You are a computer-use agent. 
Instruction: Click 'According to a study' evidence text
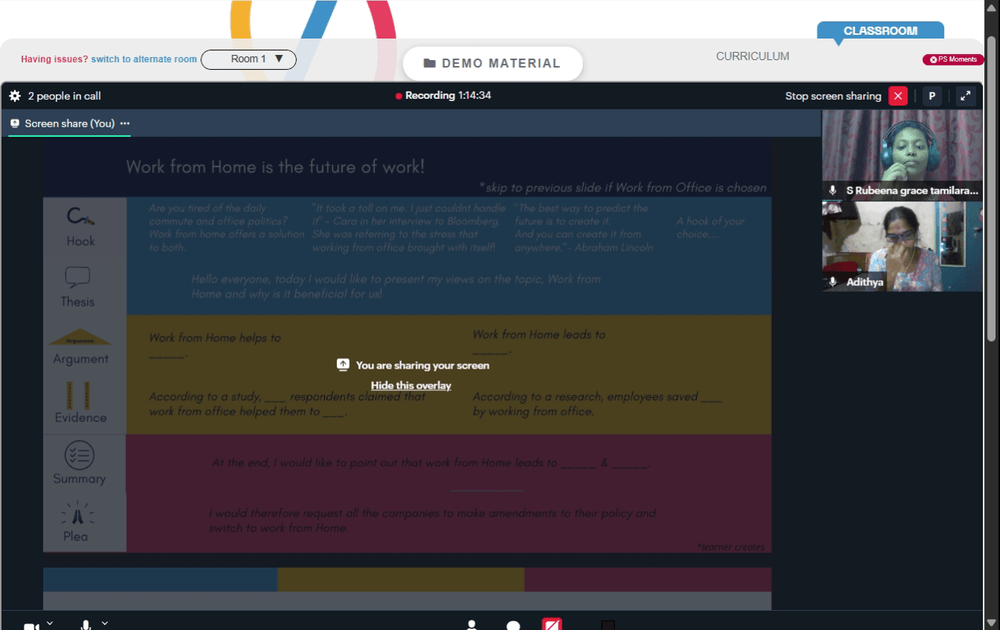pos(287,404)
